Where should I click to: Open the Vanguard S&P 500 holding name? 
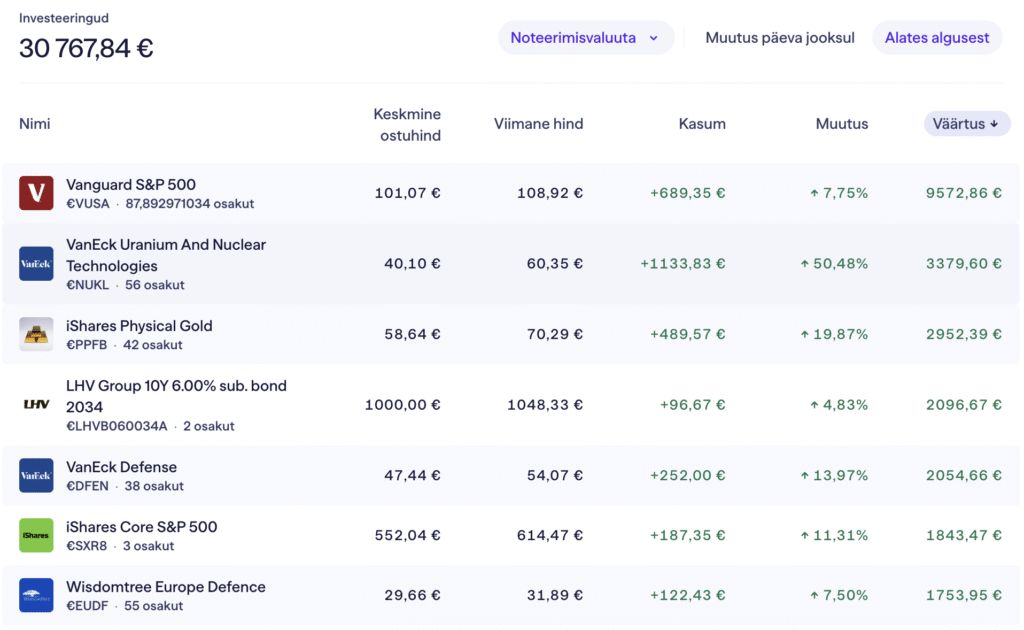(131, 184)
